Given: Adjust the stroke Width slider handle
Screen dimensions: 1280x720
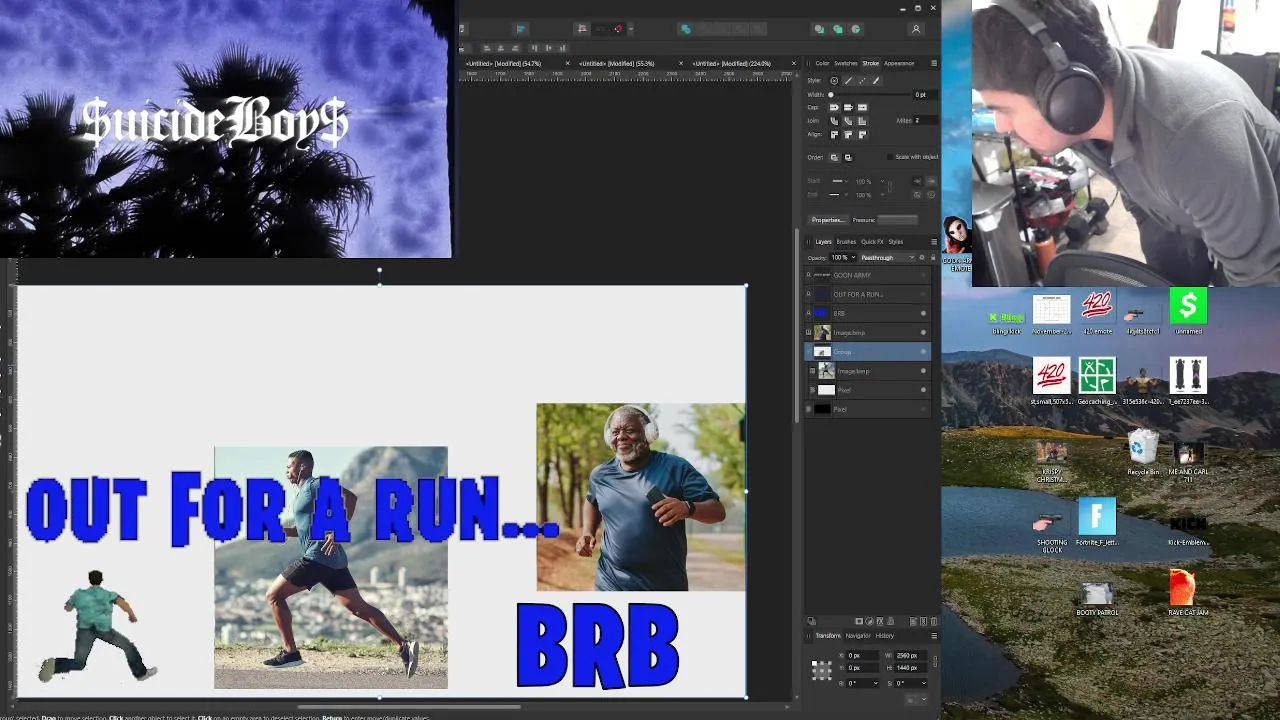Looking at the screenshot, I should (831, 95).
